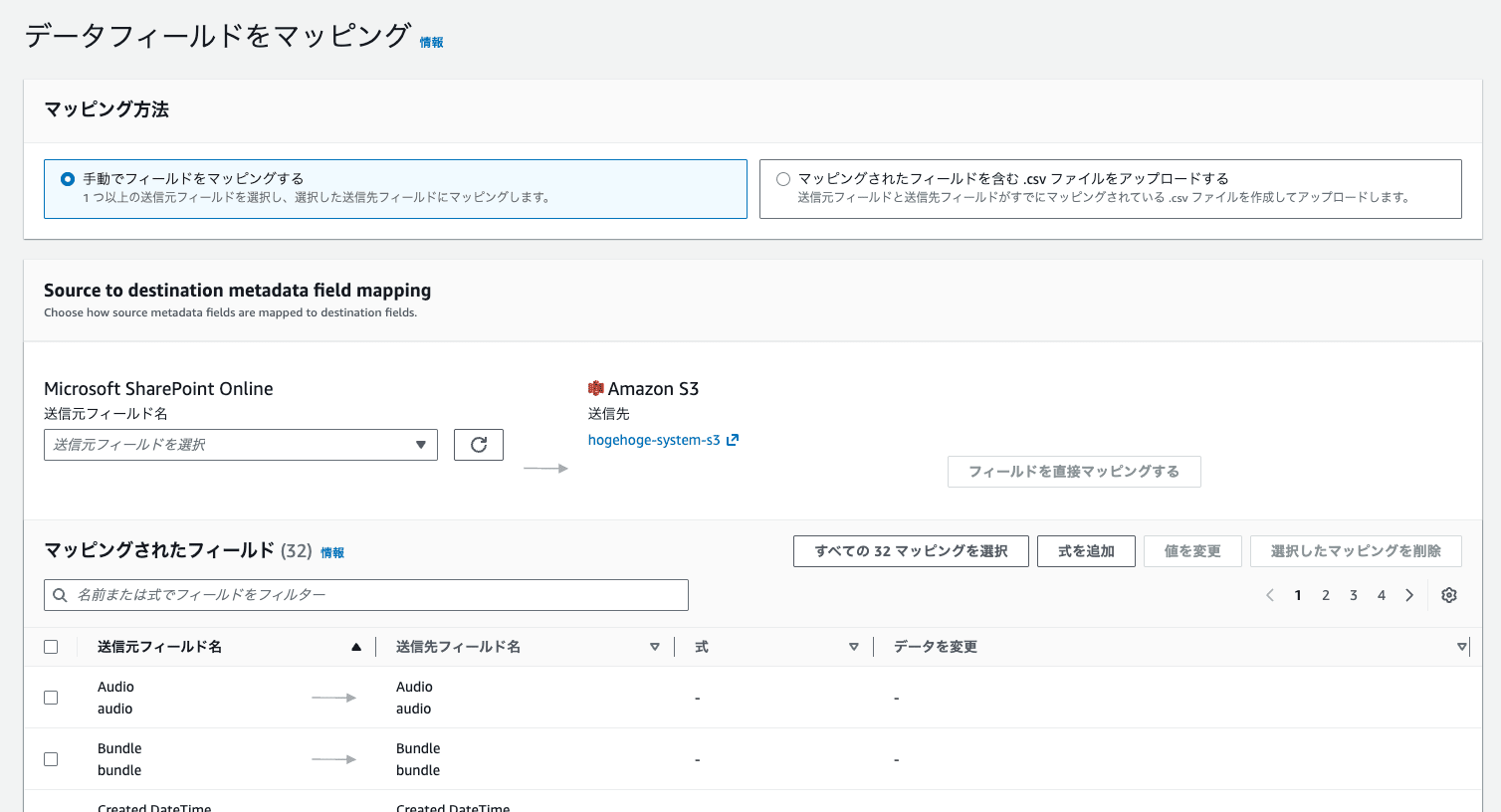Select 手動でフィールドをマッピングする radio option
The image size is (1501, 812).
[x=68, y=179]
